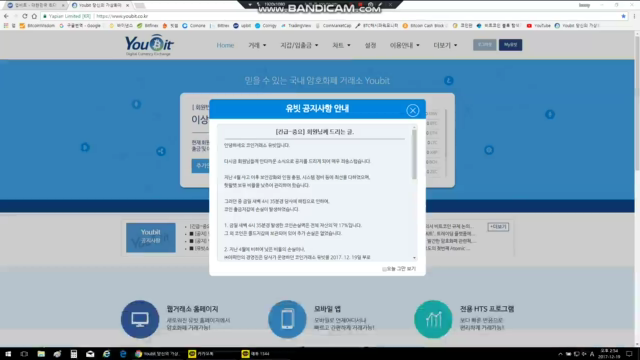
Task: Check the 오늘 그만 보기 checkbox
Action: click(384, 269)
